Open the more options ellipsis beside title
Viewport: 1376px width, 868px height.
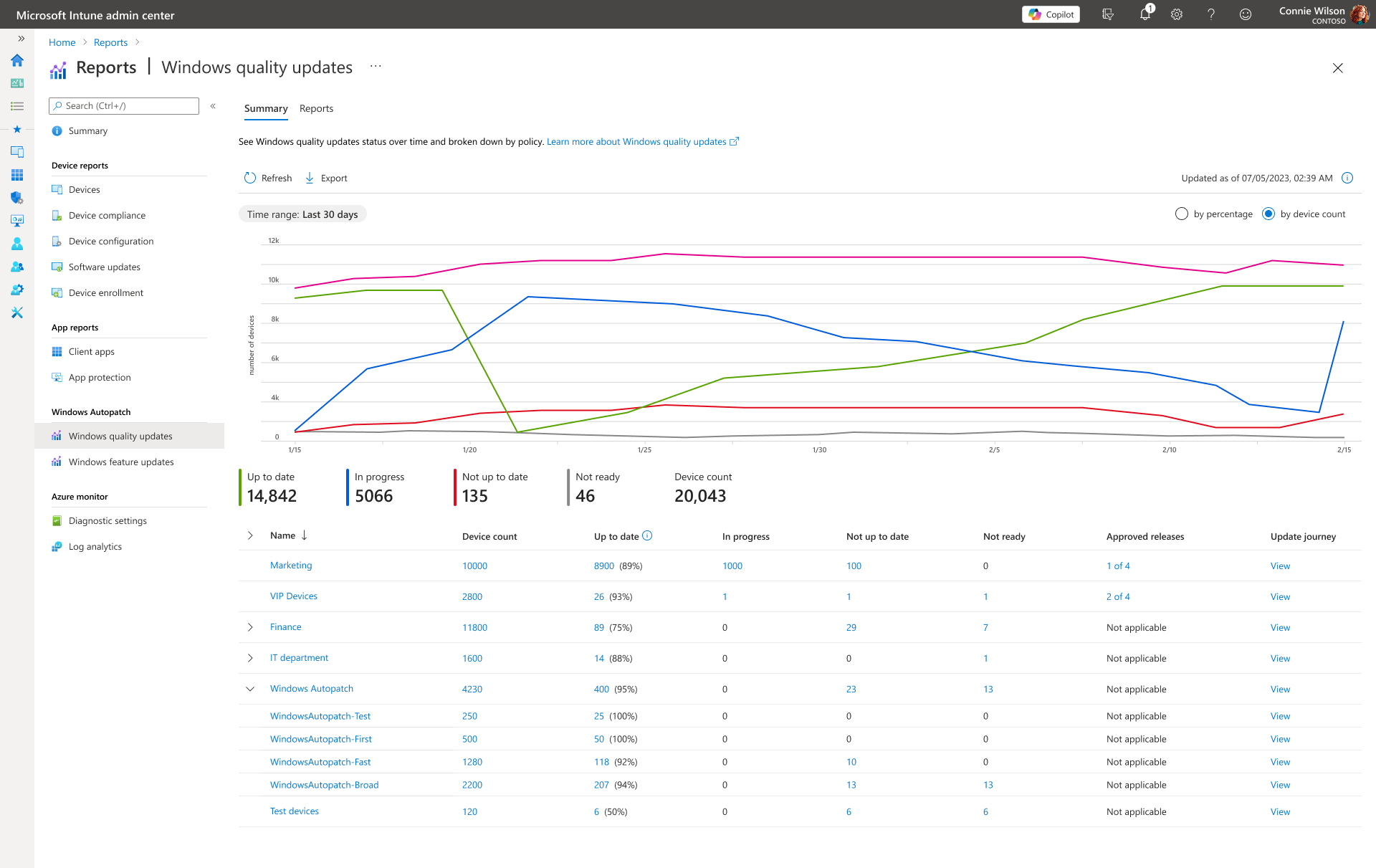[376, 67]
